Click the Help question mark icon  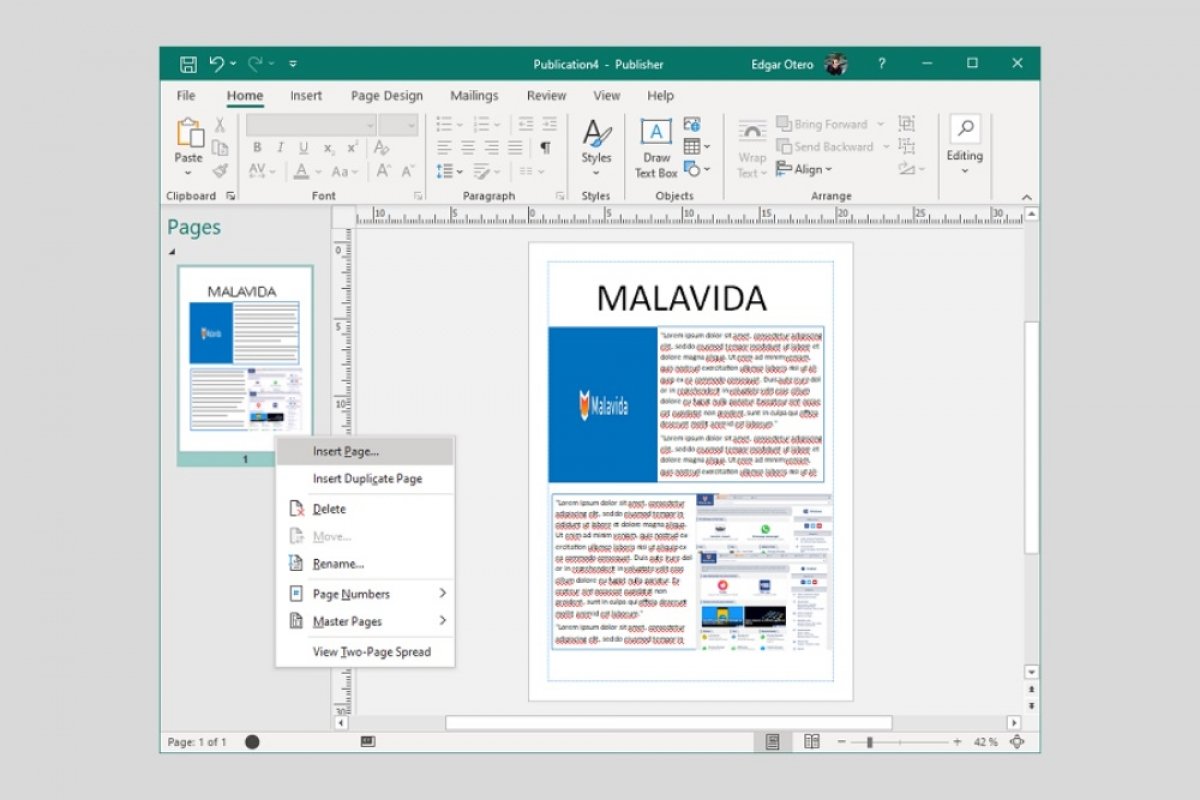881,64
